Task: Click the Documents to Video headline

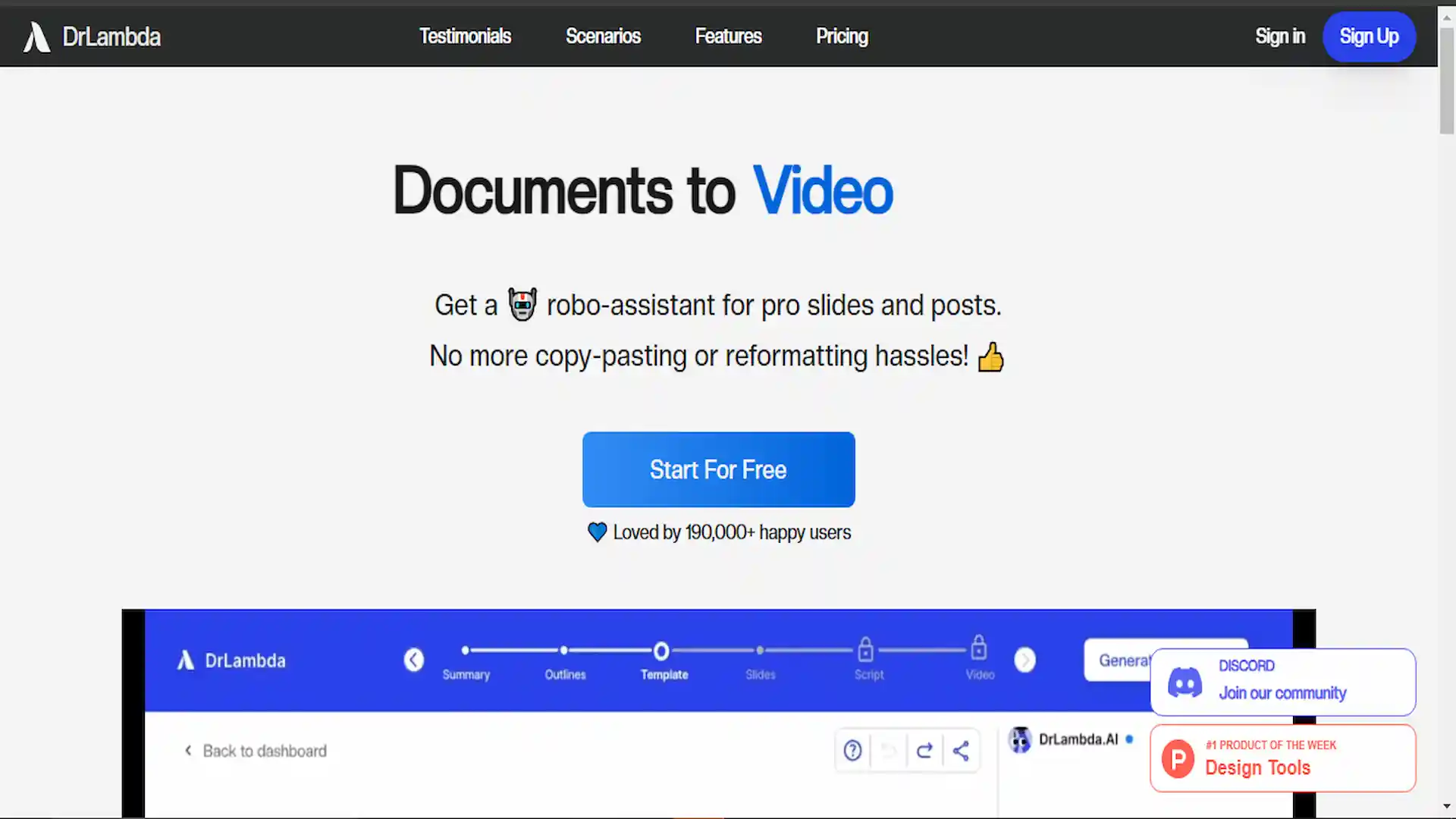Action: [x=643, y=191]
